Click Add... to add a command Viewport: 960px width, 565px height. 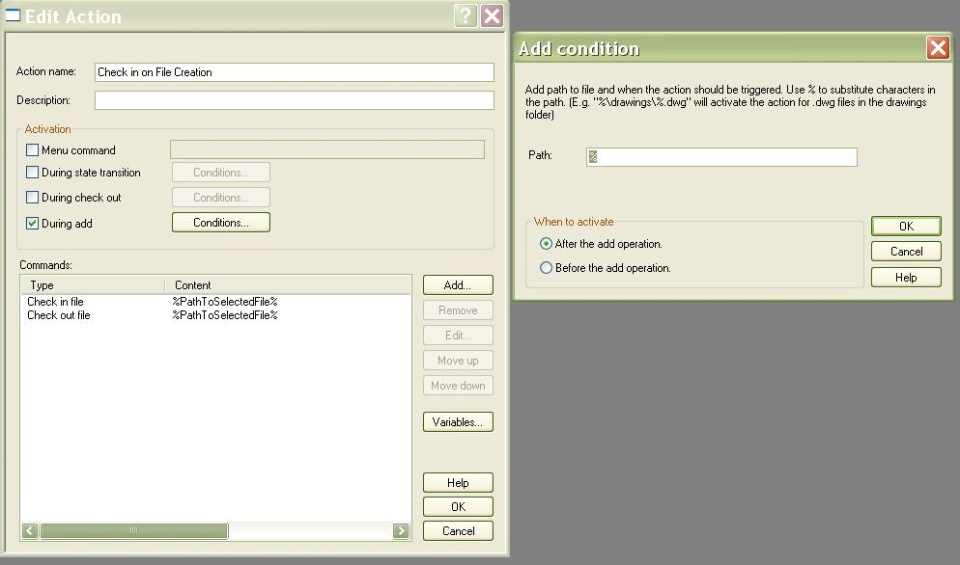pyautogui.click(x=458, y=285)
